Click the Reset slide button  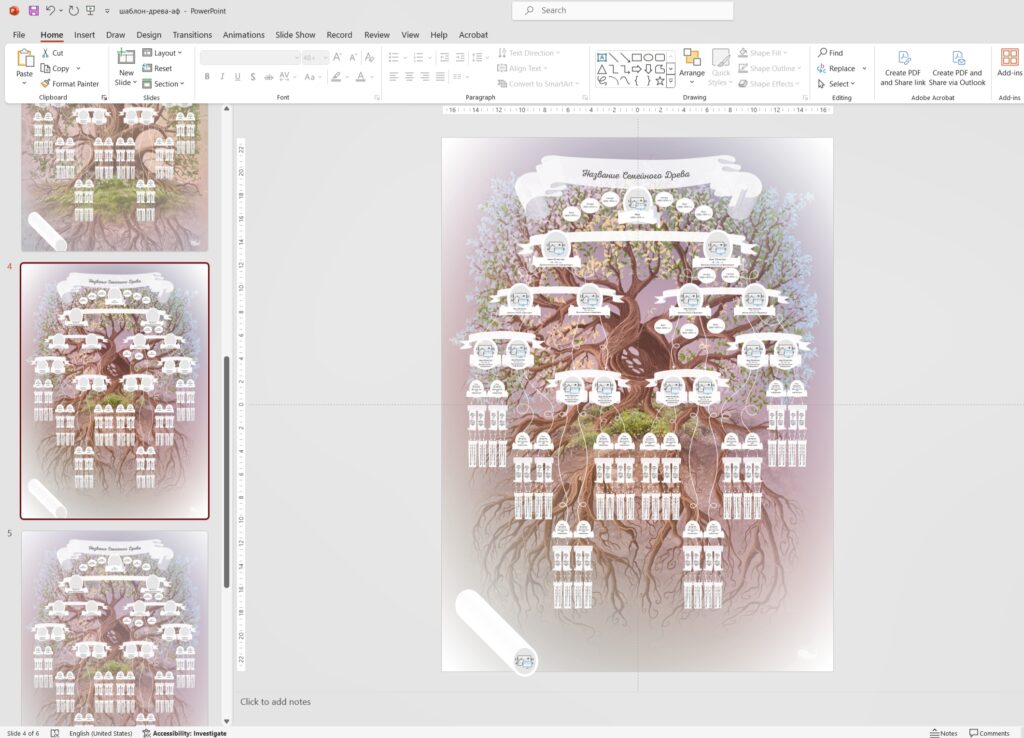point(156,69)
